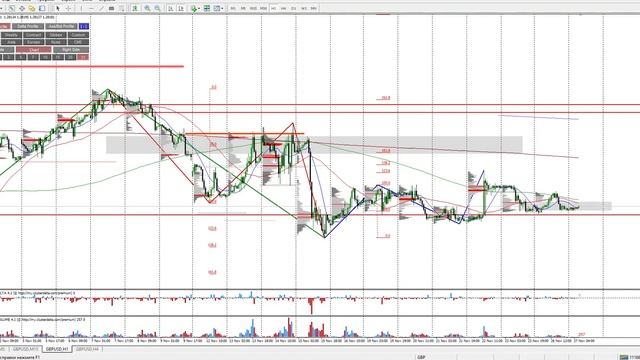Screen dimensions: 640x360
Task: Select the Europe session button
Action: click(x=33, y=42)
